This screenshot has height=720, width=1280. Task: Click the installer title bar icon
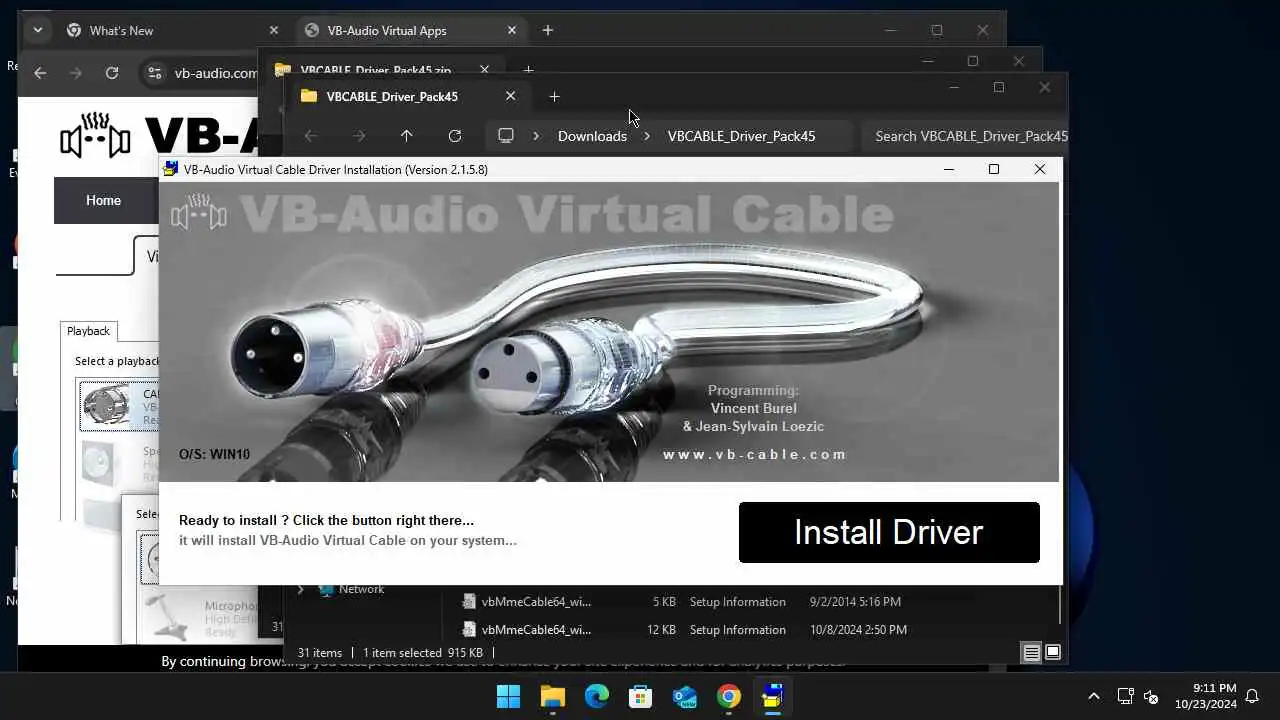171,169
